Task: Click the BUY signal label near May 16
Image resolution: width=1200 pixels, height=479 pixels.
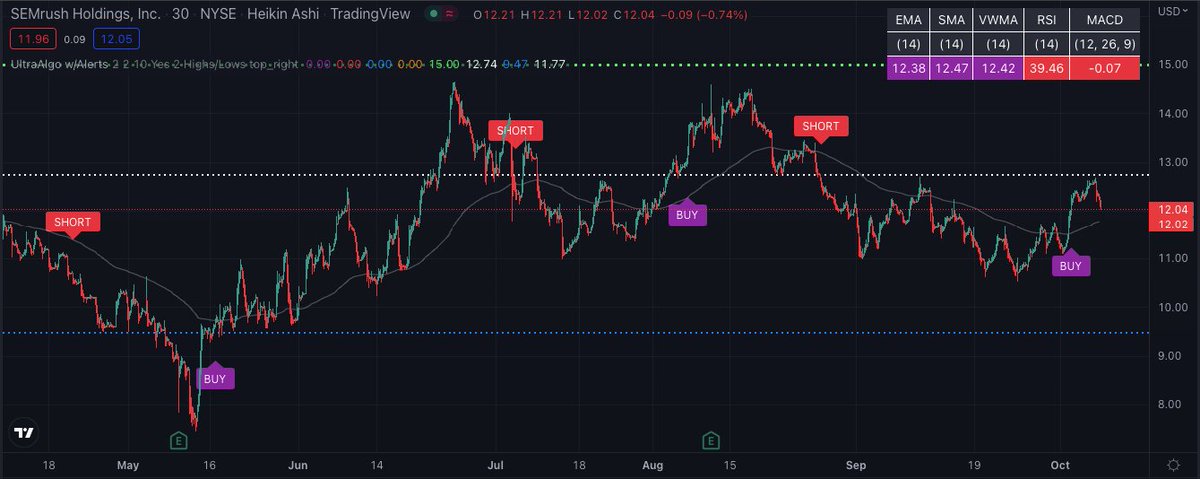Action: click(215, 378)
